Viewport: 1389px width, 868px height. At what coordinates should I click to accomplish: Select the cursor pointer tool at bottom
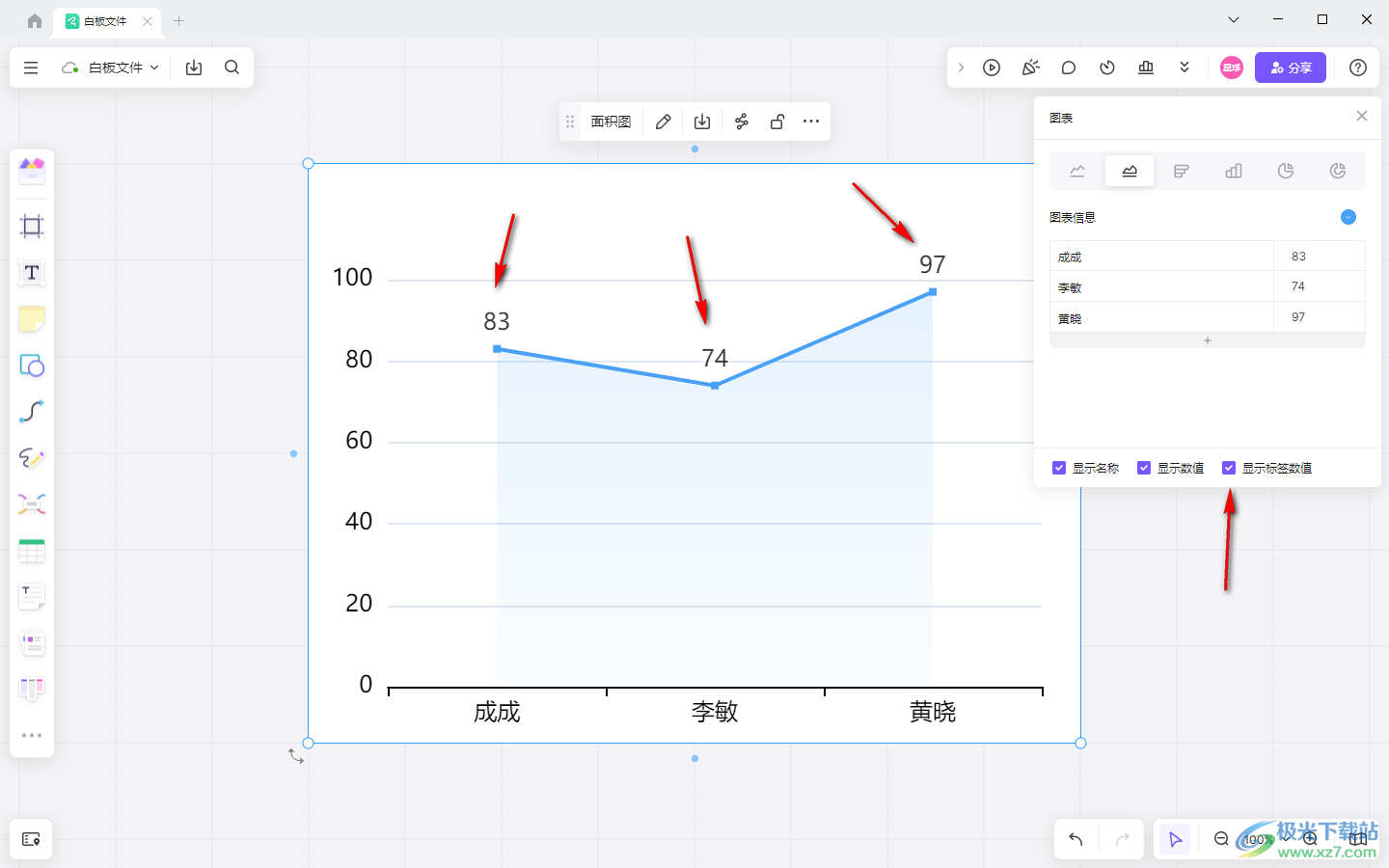pyautogui.click(x=1175, y=839)
